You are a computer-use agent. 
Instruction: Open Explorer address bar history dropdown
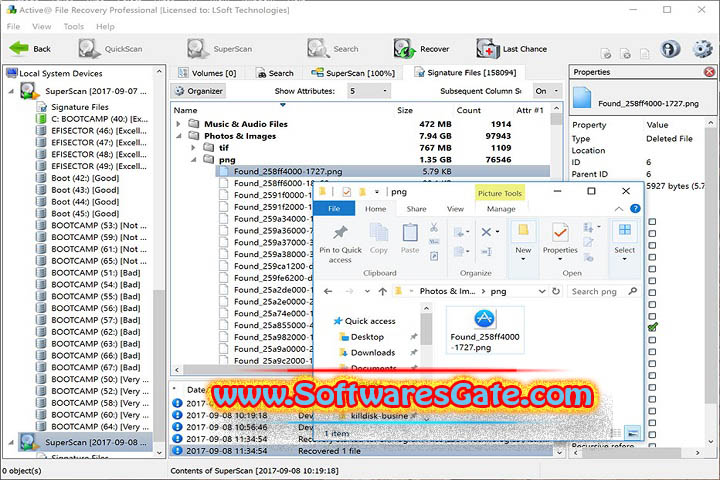click(542, 291)
